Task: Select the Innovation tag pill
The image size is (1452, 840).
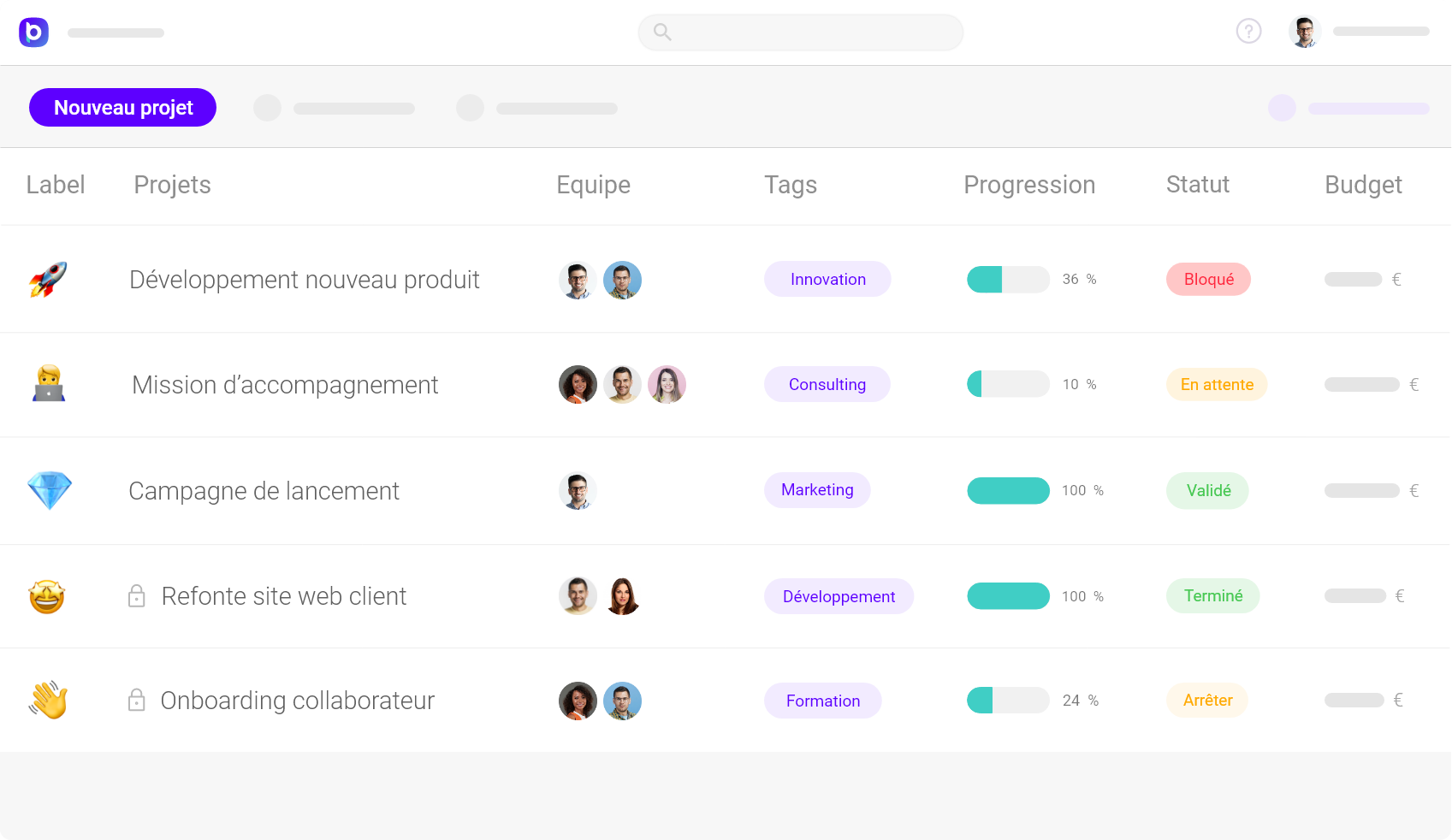Action: coord(827,279)
